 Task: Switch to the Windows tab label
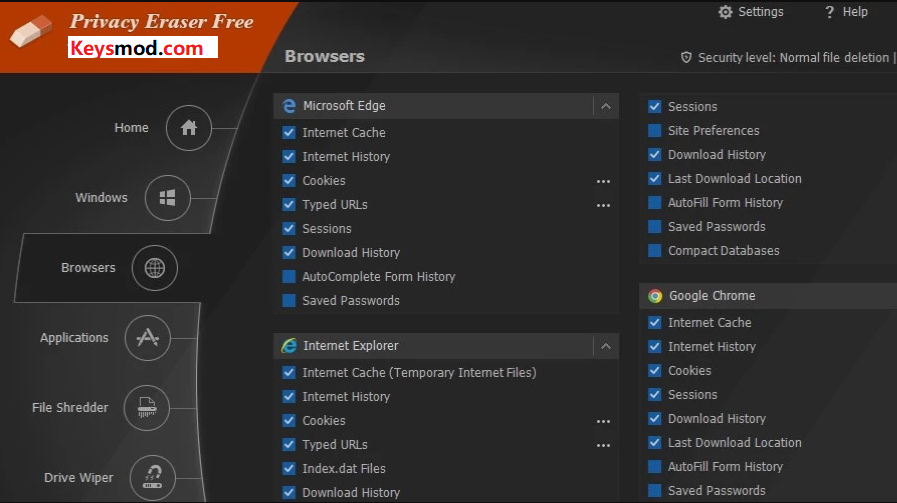point(101,198)
